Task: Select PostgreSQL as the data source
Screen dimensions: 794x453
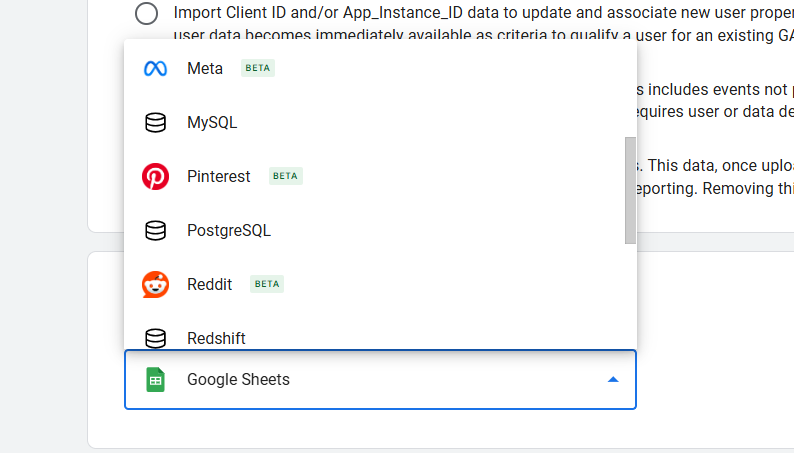Action: coord(375,230)
